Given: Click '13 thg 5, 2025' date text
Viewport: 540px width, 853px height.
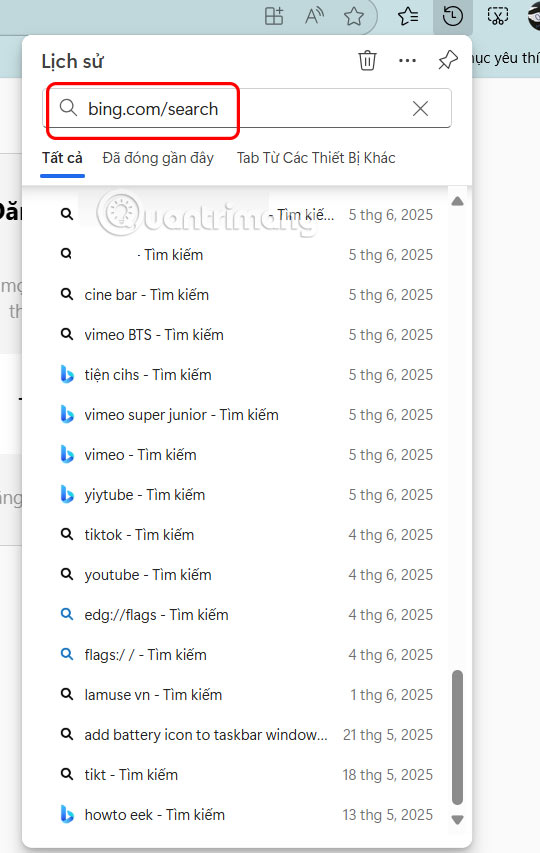Looking at the screenshot, I should pyautogui.click(x=388, y=815).
